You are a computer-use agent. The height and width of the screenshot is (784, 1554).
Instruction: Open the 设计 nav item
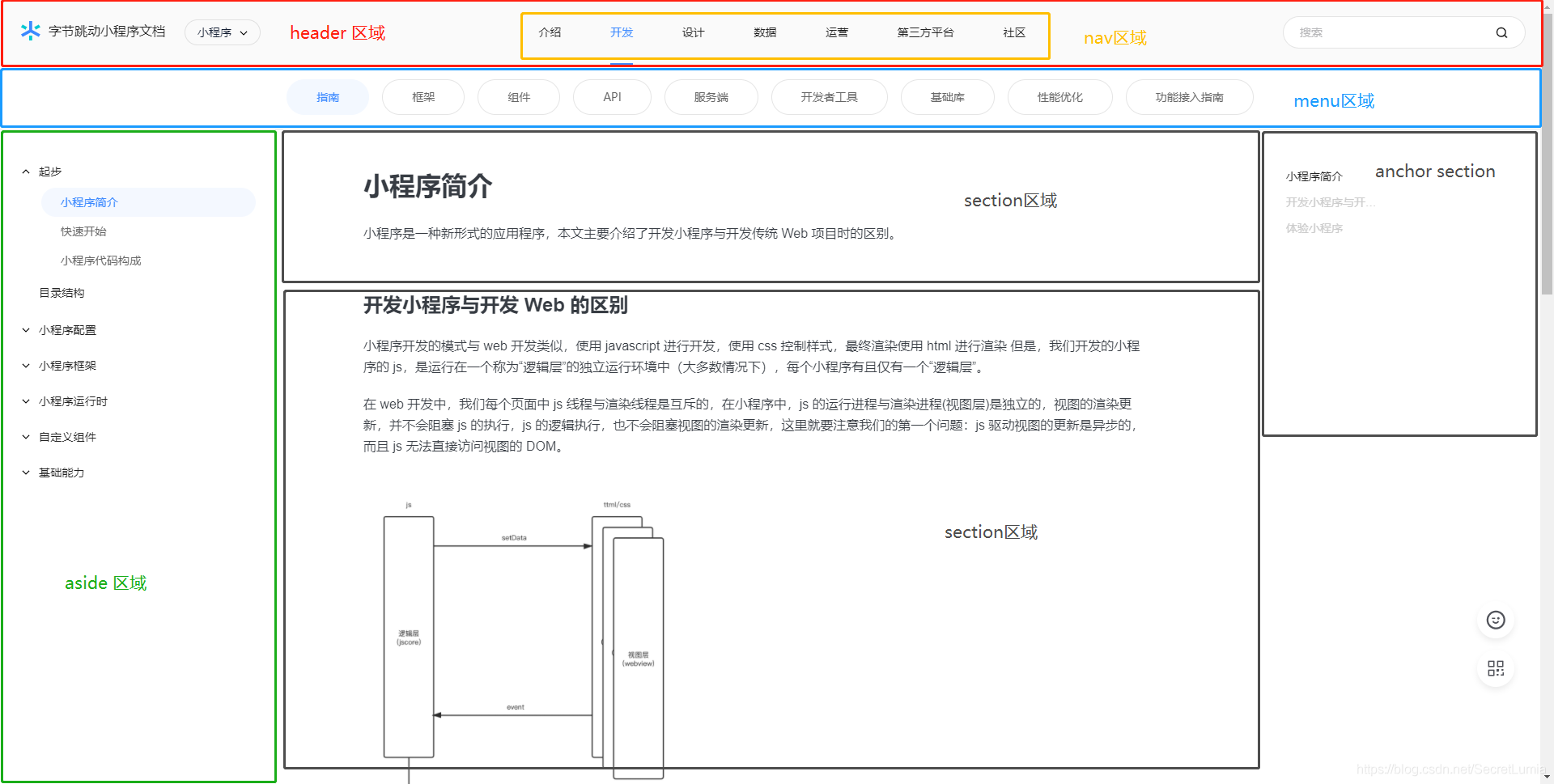[x=693, y=32]
